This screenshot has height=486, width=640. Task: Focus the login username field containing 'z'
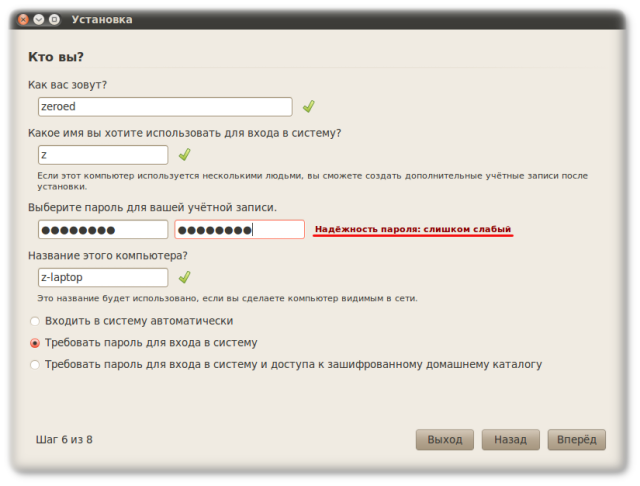[x=101, y=155]
